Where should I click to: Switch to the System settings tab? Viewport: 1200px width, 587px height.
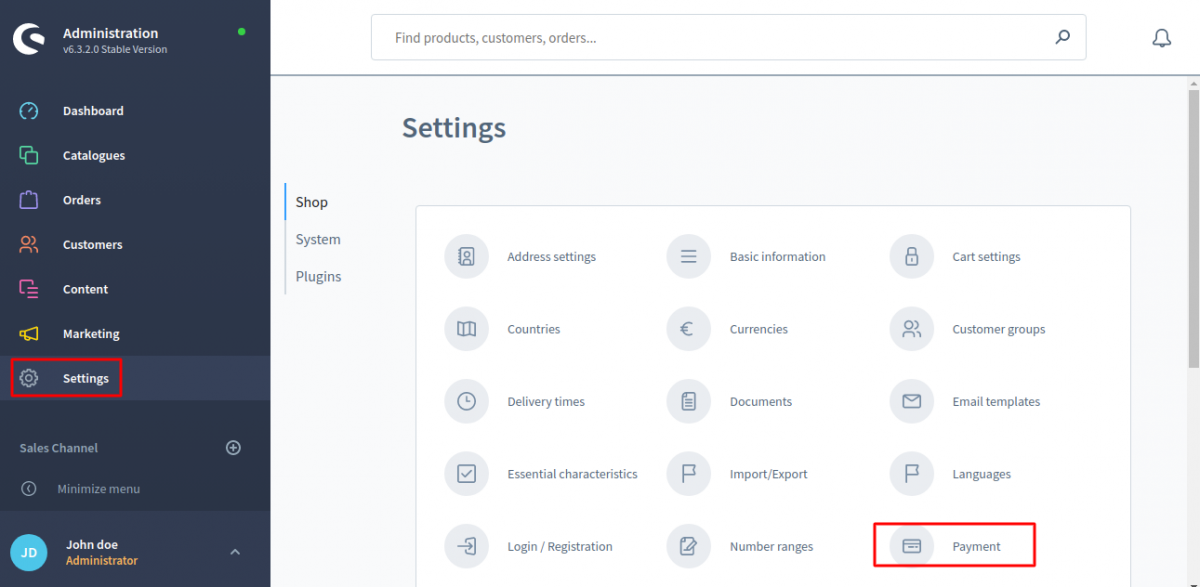point(318,239)
